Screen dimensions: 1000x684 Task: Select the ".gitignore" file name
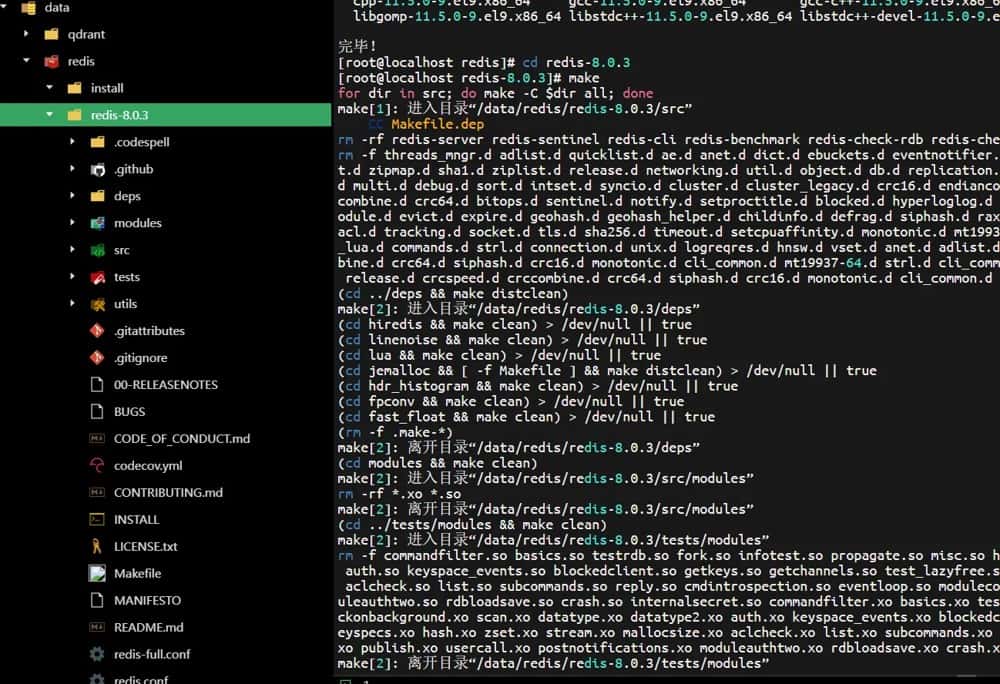tap(140, 358)
